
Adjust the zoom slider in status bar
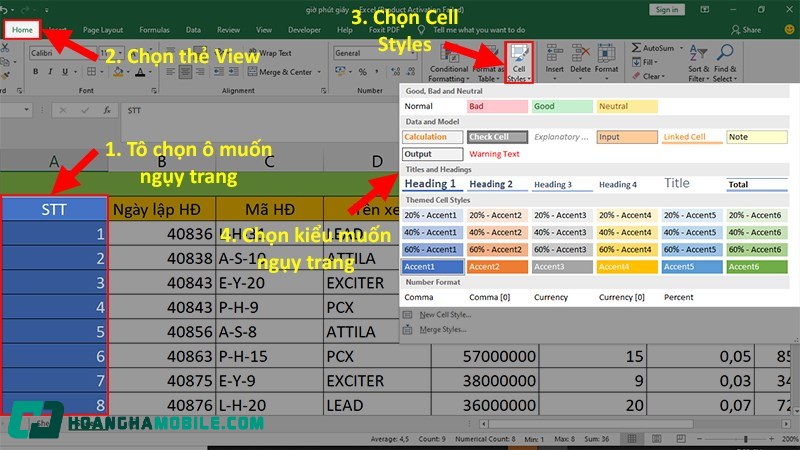coord(745,439)
